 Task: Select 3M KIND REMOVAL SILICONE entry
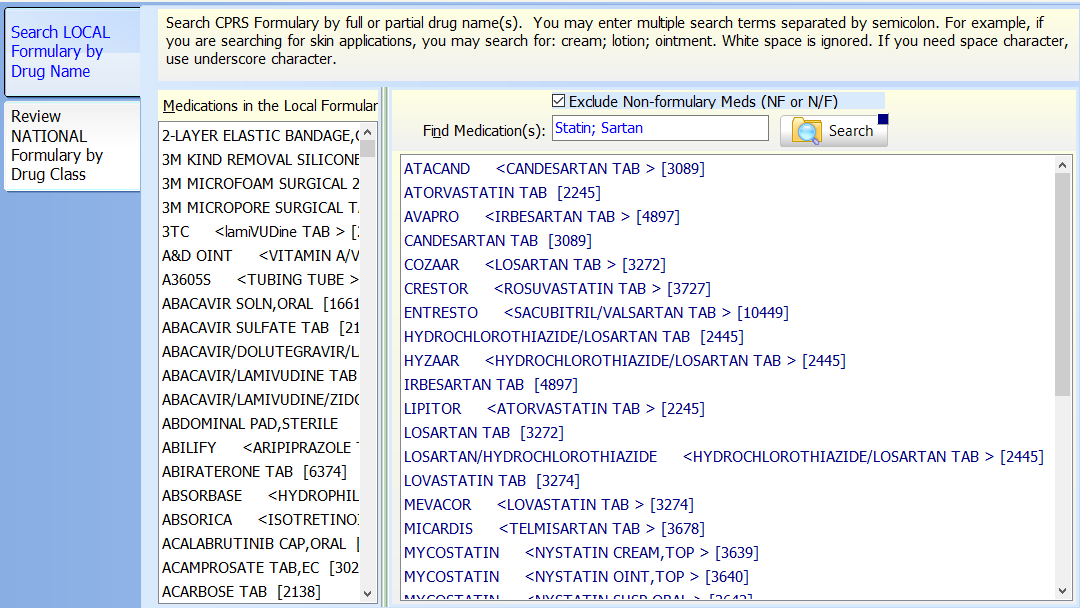pos(260,160)
